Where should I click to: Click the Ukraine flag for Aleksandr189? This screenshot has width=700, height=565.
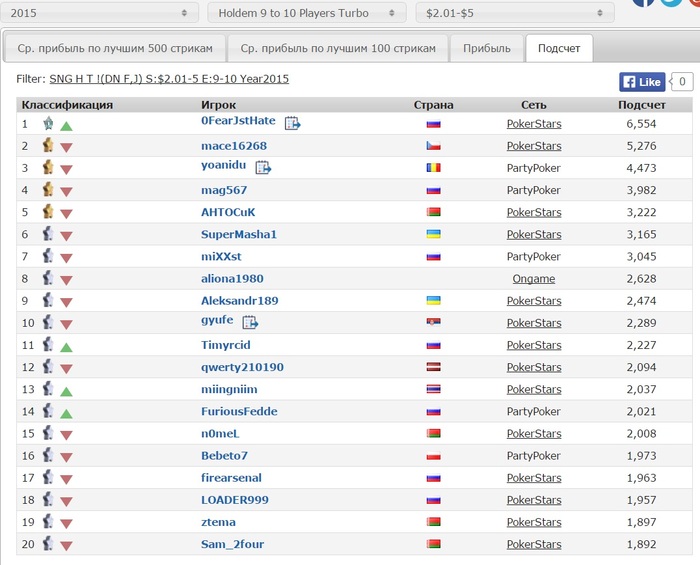coord(433,300)
